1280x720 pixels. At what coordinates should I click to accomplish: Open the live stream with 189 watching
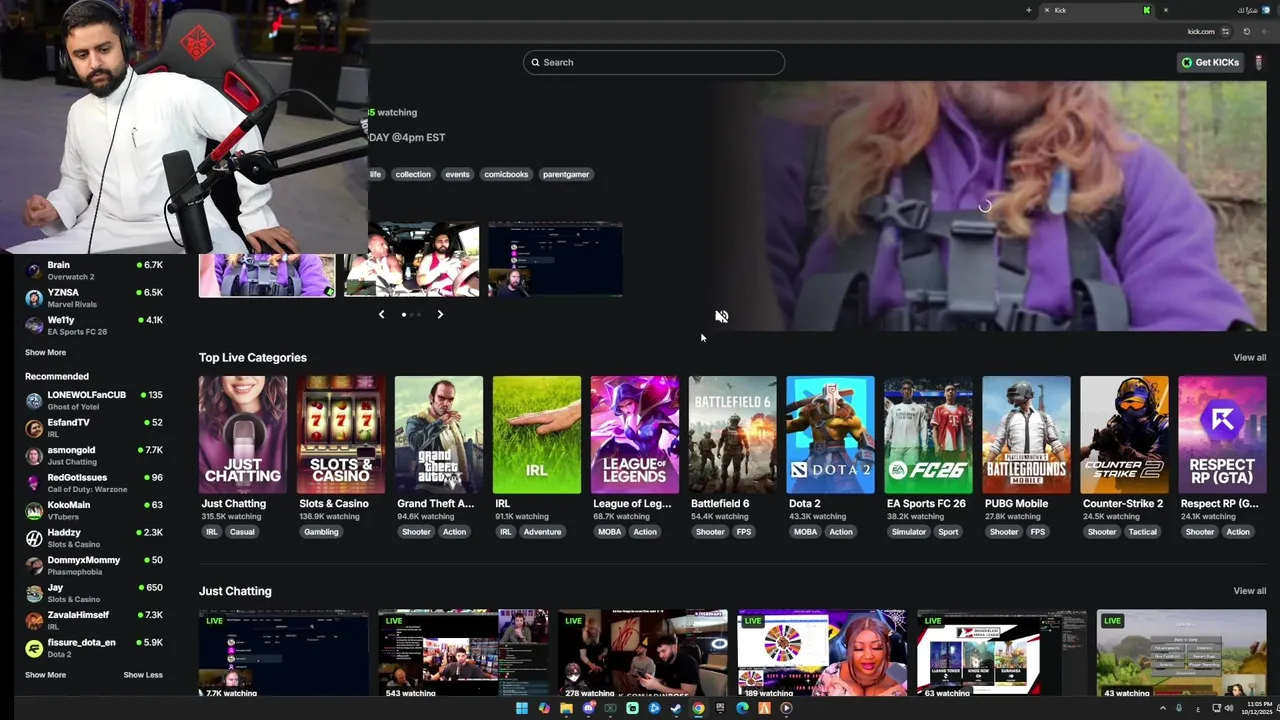pyautogui.click(x=822, y=653)
